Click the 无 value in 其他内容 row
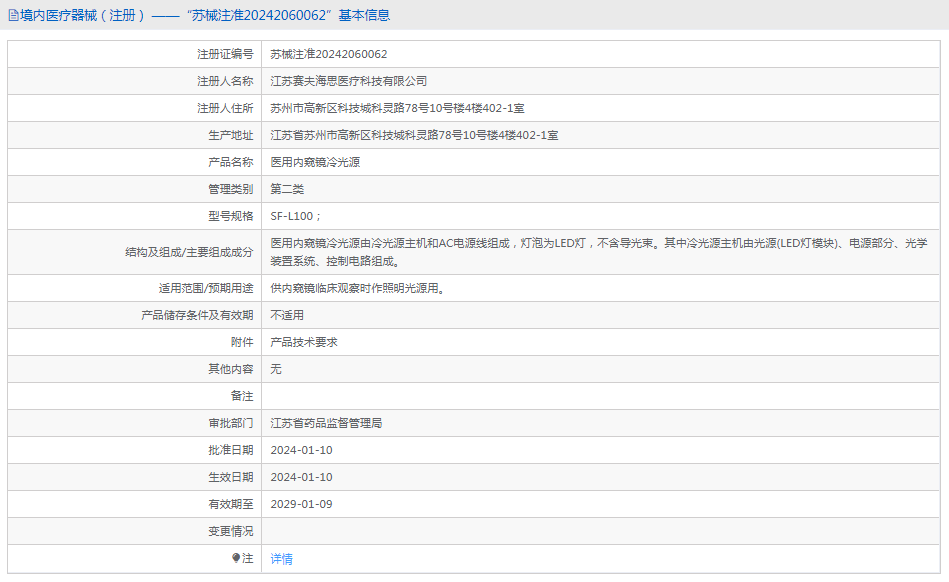 pos(276,369)
